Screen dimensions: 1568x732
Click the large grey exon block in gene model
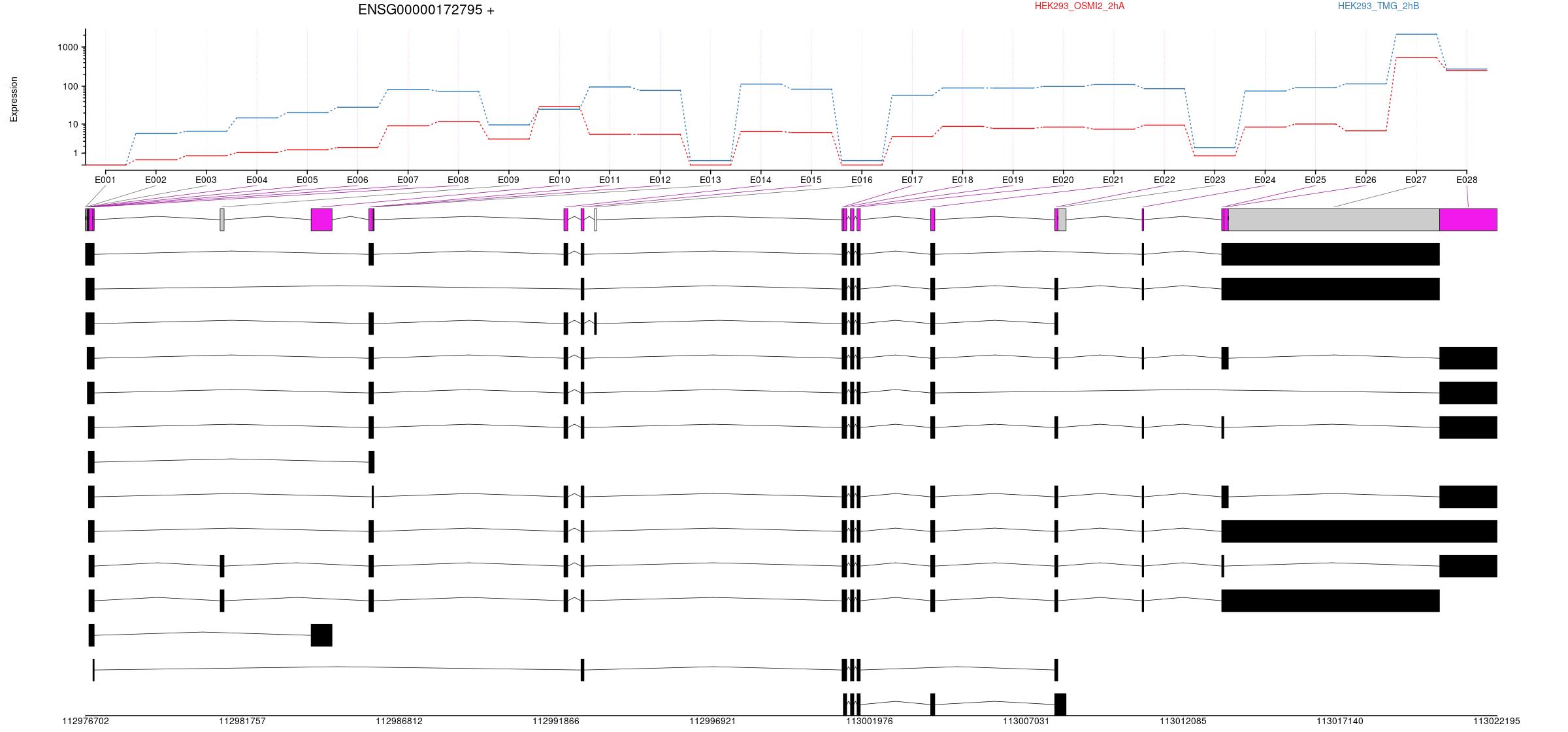tap(1334, 220)
